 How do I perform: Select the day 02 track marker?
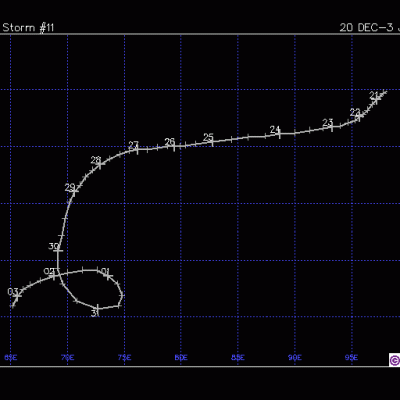[x=54, y=275]
